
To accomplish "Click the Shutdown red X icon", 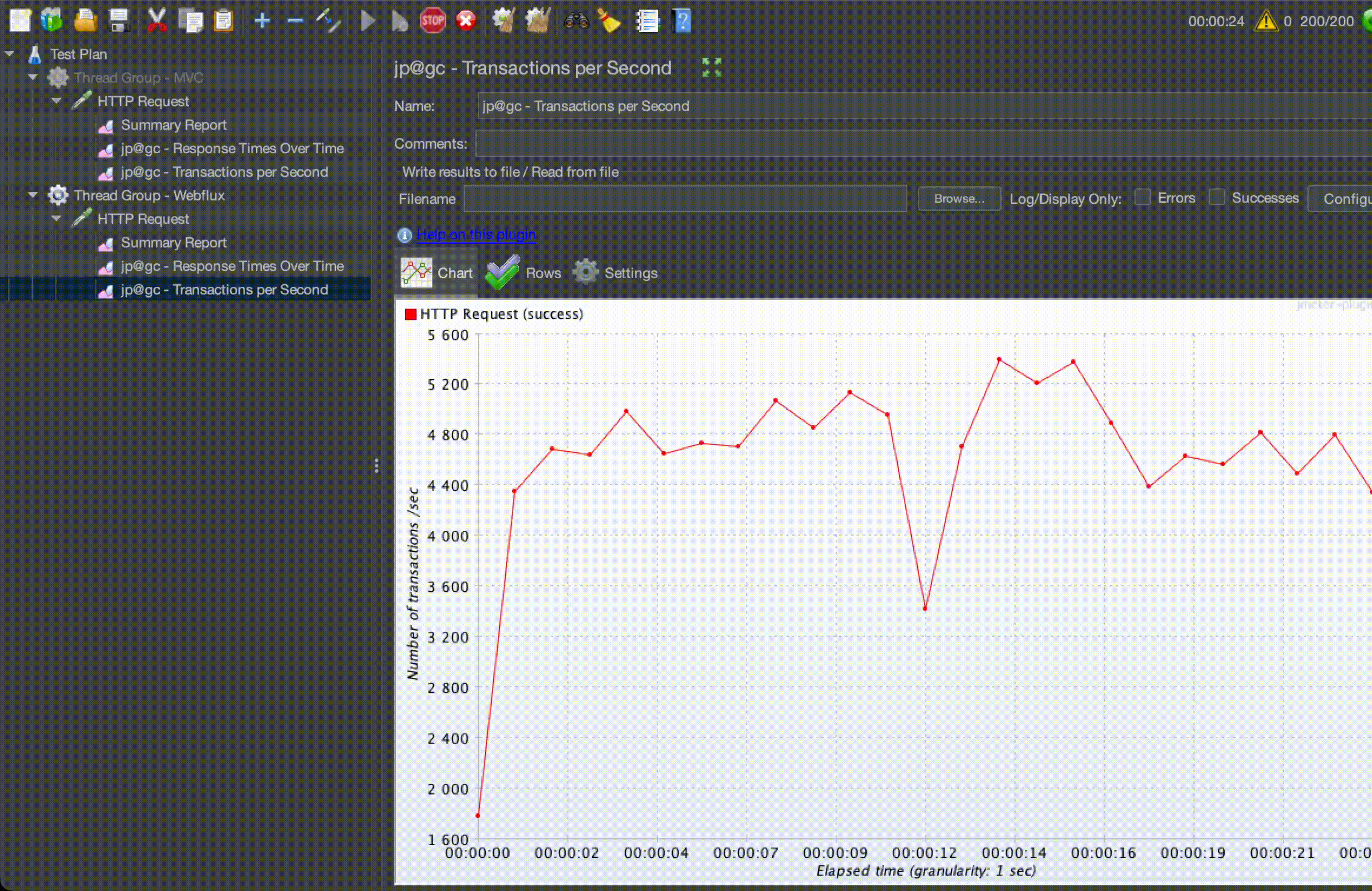I will pos(466,21).
